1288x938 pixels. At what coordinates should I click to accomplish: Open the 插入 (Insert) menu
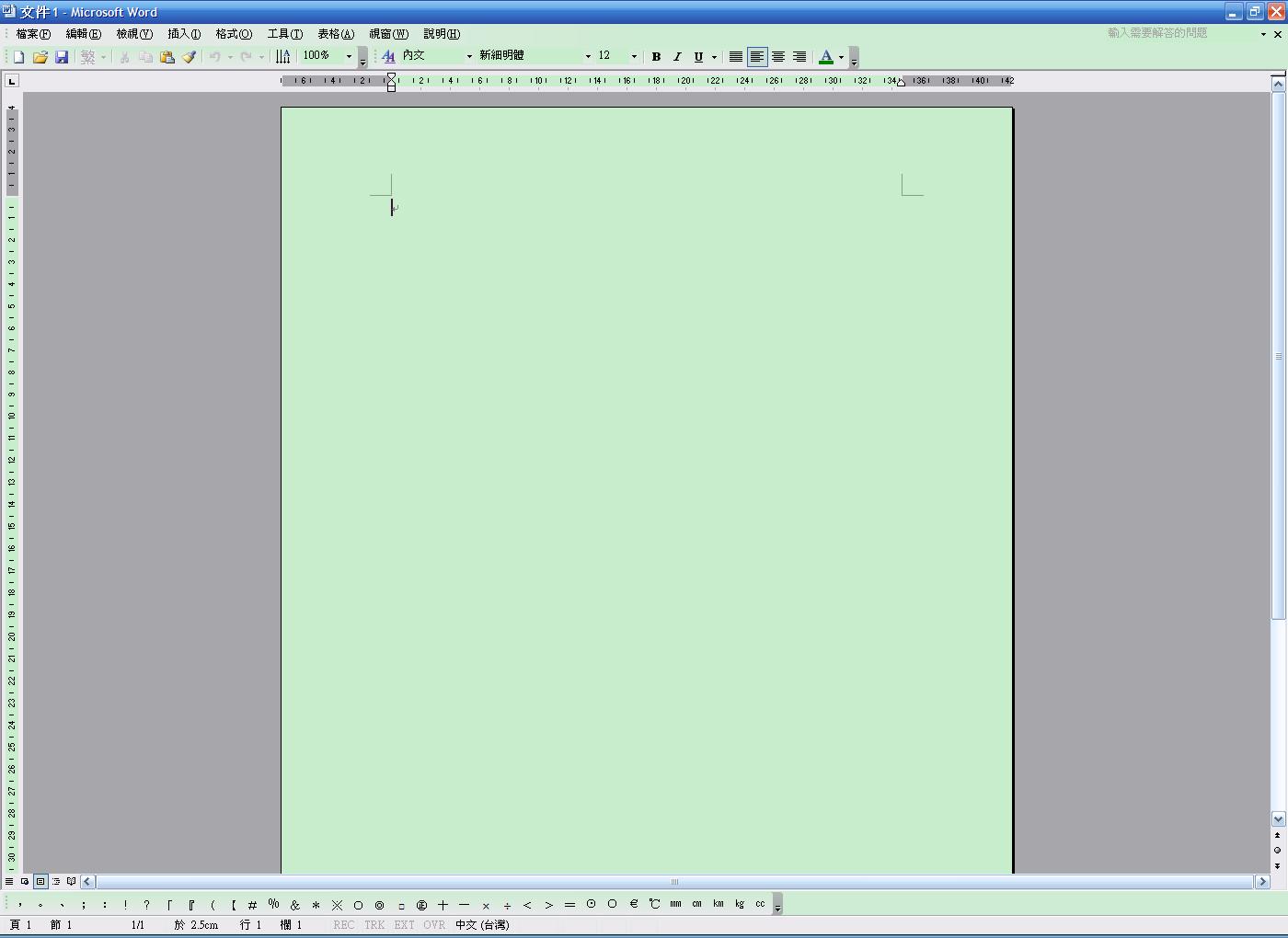pos(184,34)
